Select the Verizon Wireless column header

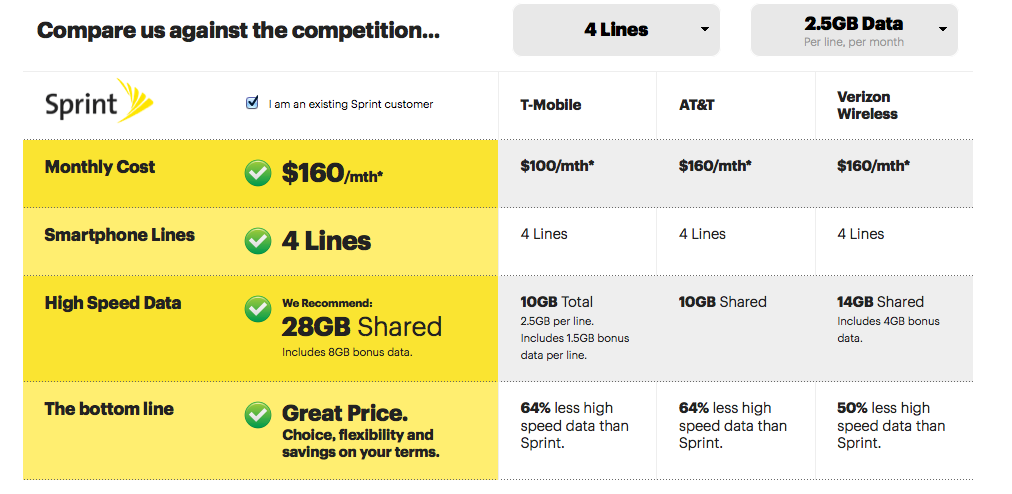(867, 105)
